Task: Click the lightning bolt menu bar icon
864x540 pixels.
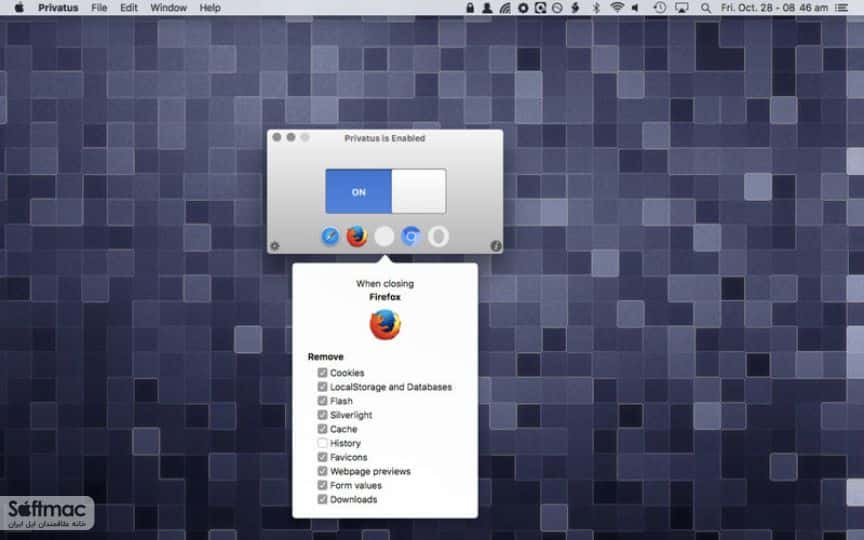Action: (575, 8)
